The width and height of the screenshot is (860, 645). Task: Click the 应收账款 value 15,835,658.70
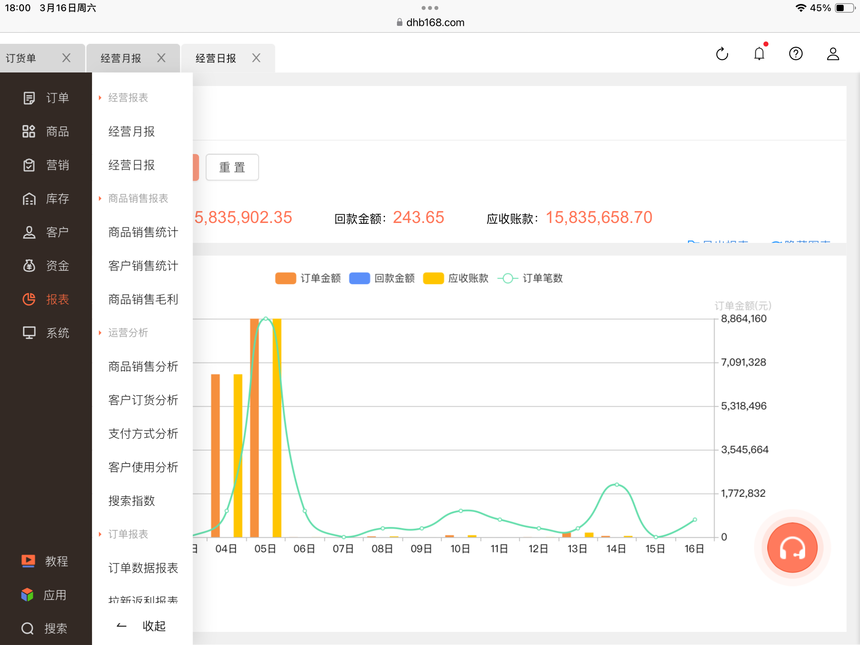[599, 218]
